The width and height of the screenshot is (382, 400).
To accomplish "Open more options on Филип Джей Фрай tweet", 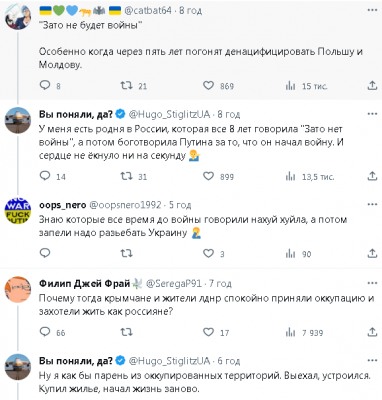I will pyautogui.click(x=372, y=283).
